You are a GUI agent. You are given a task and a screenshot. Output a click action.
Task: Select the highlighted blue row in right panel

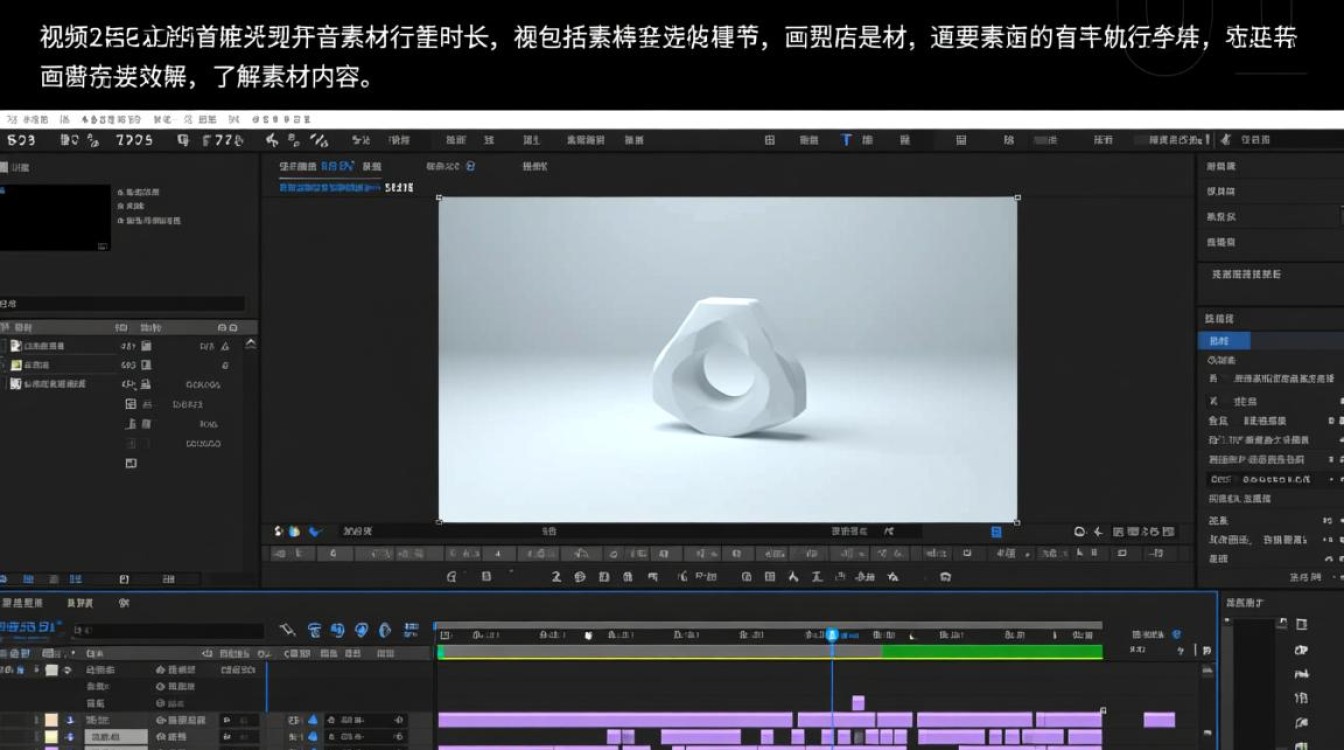[1224, 341]
